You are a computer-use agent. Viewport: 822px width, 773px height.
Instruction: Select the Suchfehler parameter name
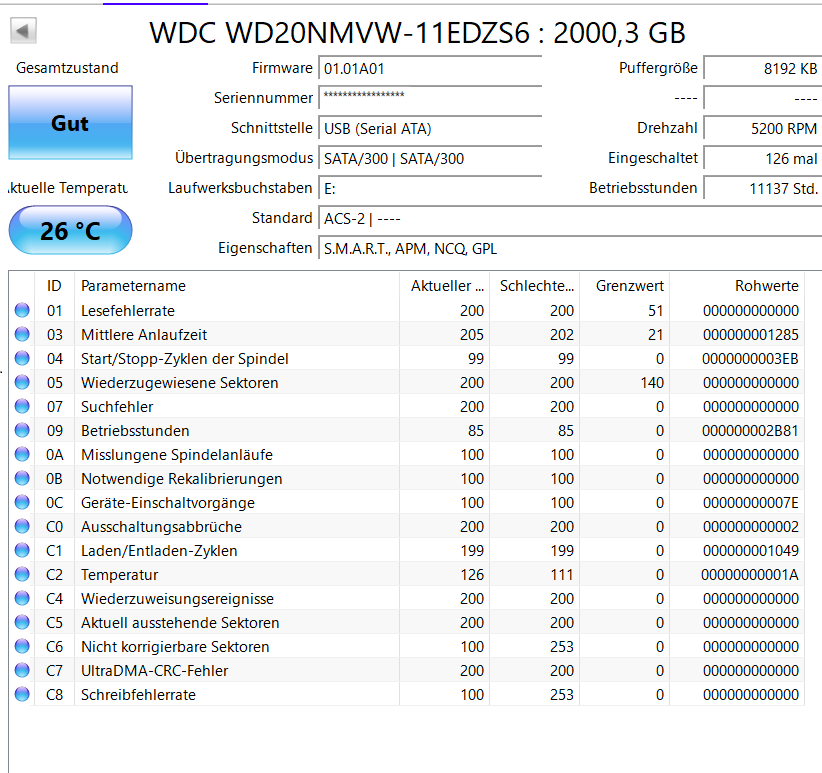[117, 407]
